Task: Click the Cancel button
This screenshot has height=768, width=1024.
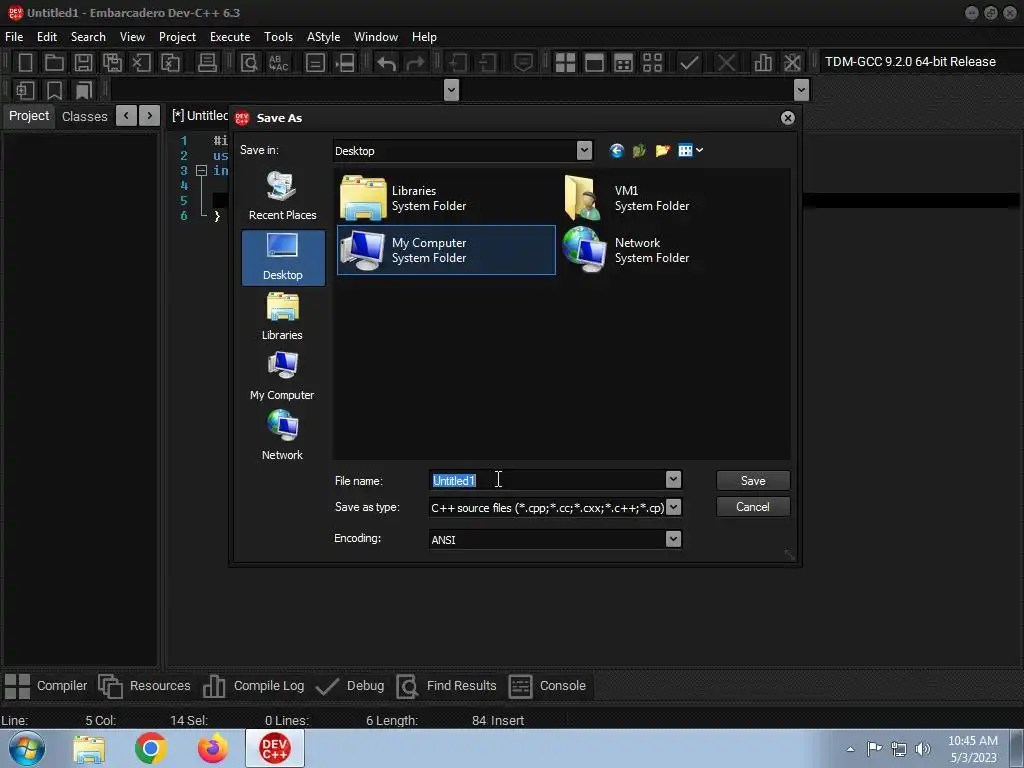Action: click(753, 507)
